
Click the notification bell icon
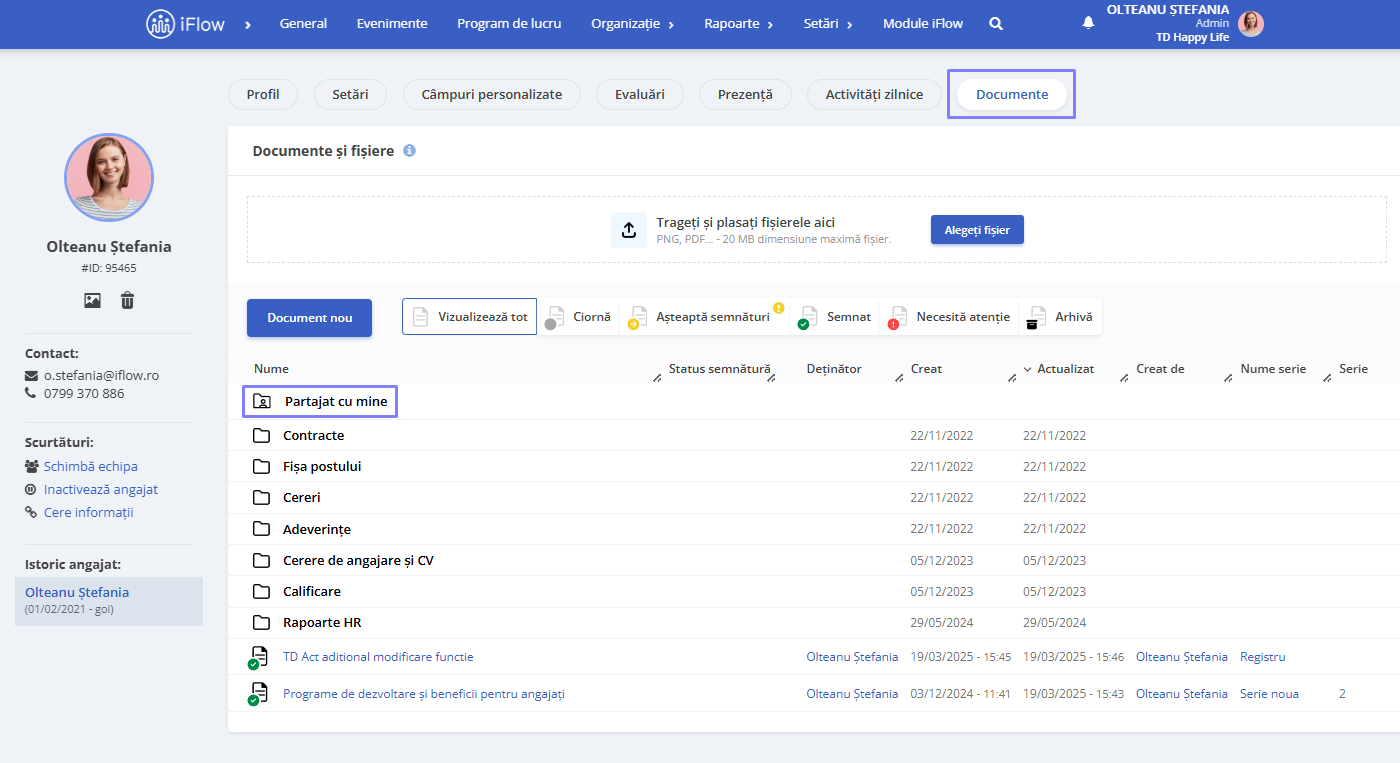point(1088,23)
